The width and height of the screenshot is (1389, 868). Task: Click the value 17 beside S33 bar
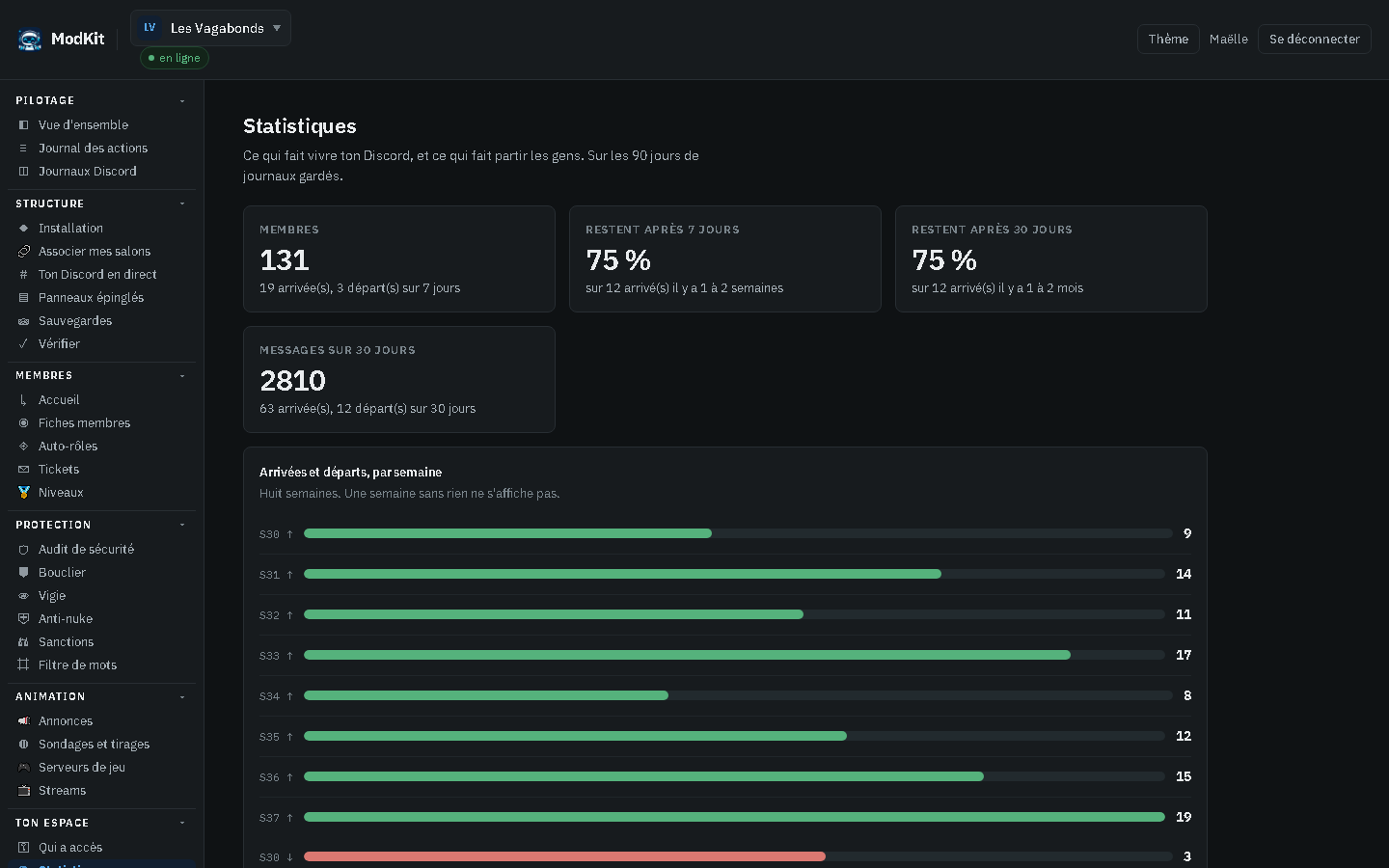coord(1184,655)
